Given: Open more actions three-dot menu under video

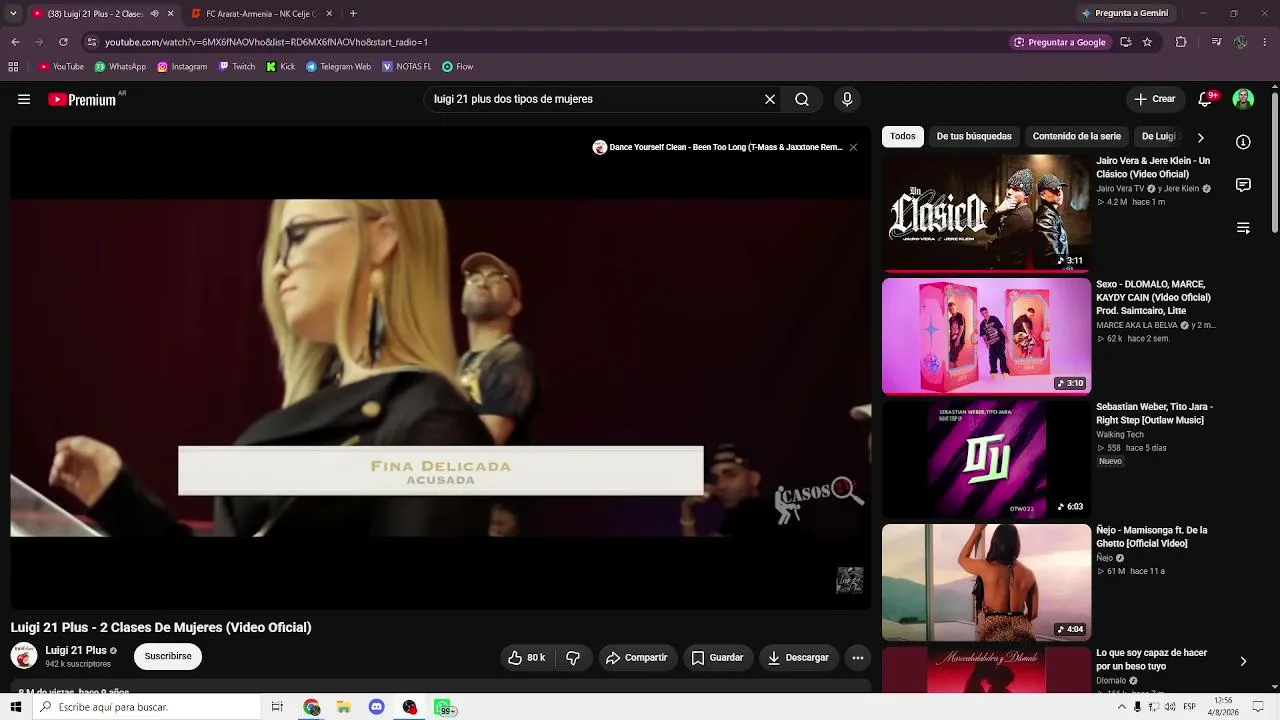Looking at the screenshot, I should click(858, 657).
